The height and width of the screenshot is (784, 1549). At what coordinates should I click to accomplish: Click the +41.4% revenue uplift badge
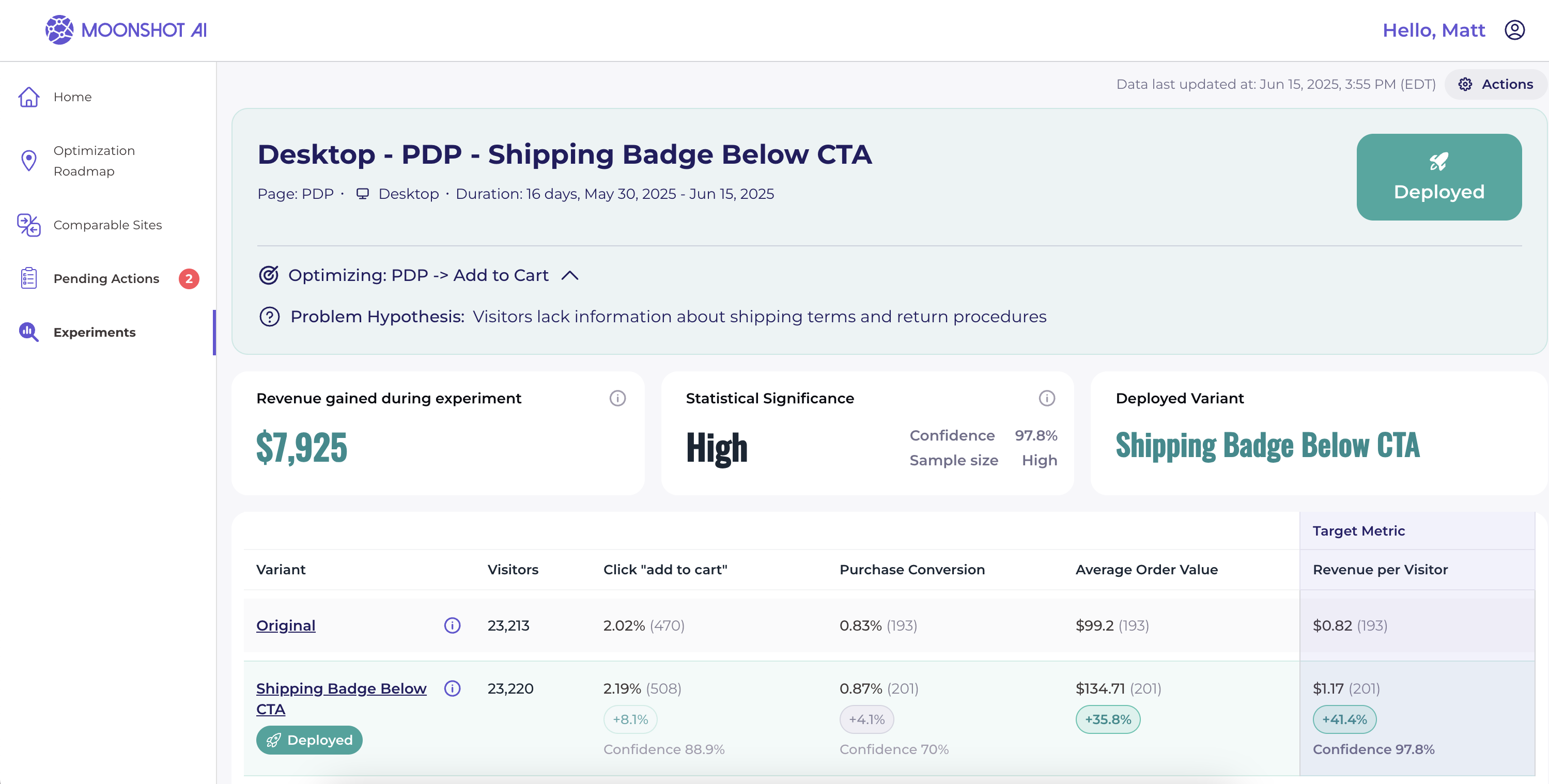coord(1344,719)
